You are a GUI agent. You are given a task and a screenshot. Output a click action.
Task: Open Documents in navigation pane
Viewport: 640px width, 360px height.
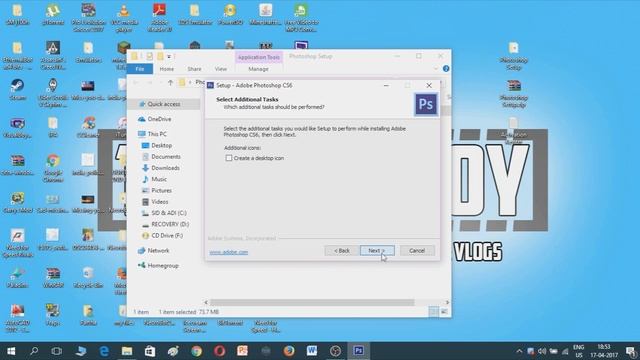click(166, 157)
